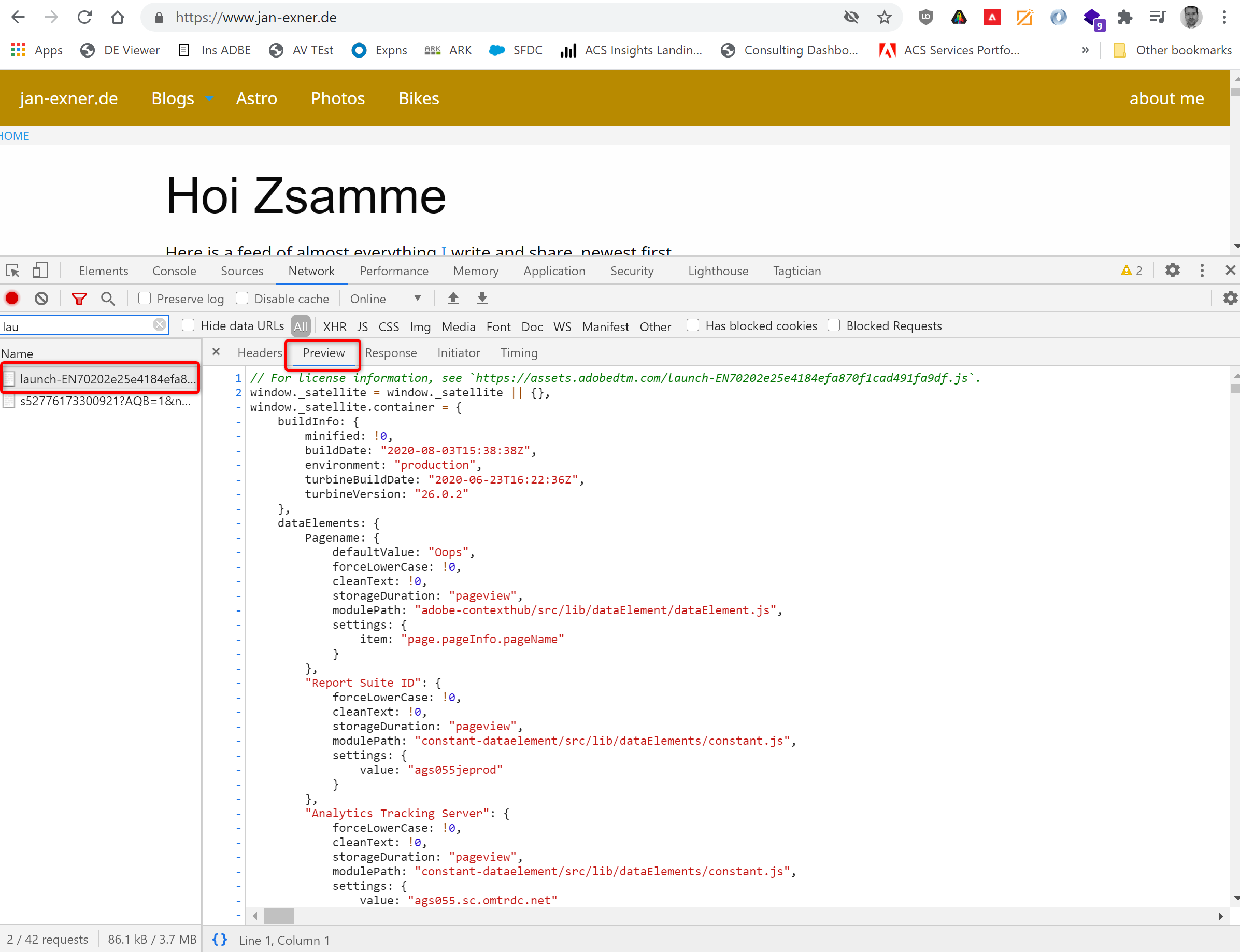1240x952 pixels.
Task: Click the red record network log button
Action: pyautogui.click(x=12, y=299)
